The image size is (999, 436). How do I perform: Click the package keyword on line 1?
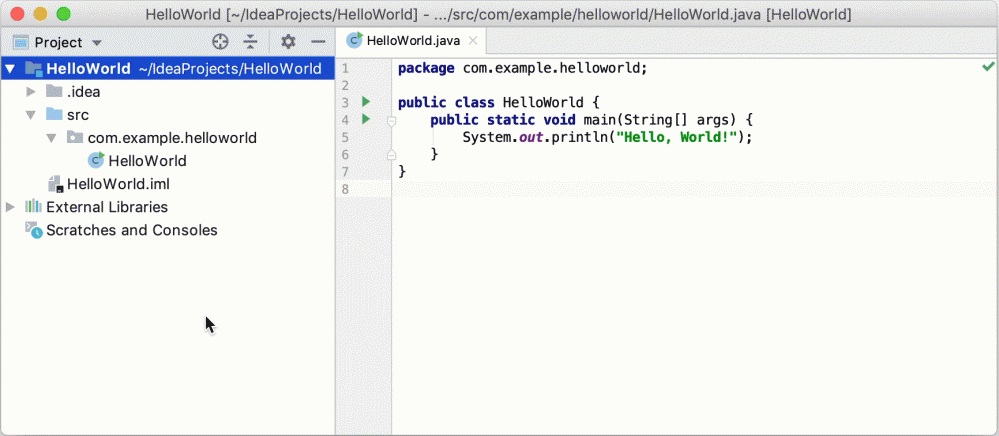click(426, 68)
